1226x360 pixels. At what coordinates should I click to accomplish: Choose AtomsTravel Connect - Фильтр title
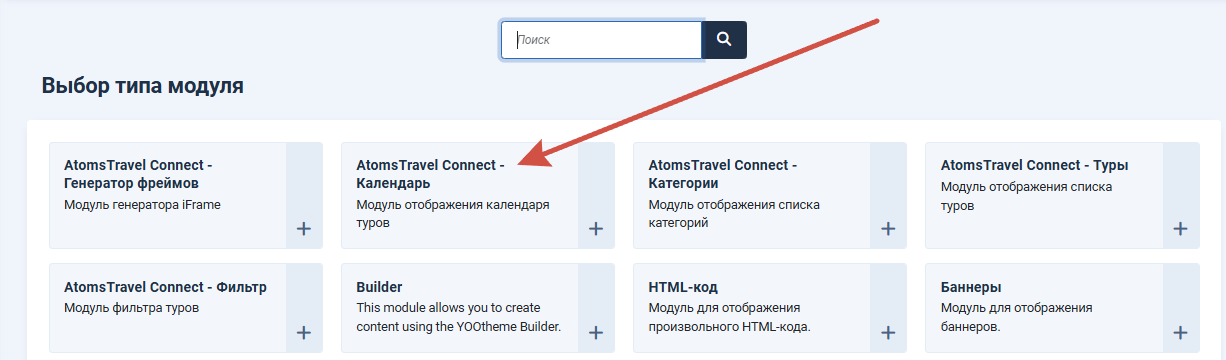point(165,287)
